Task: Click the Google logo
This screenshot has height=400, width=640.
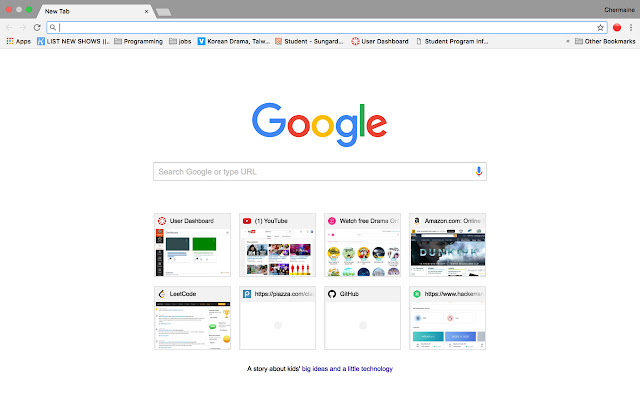Action: pos(320,124)
